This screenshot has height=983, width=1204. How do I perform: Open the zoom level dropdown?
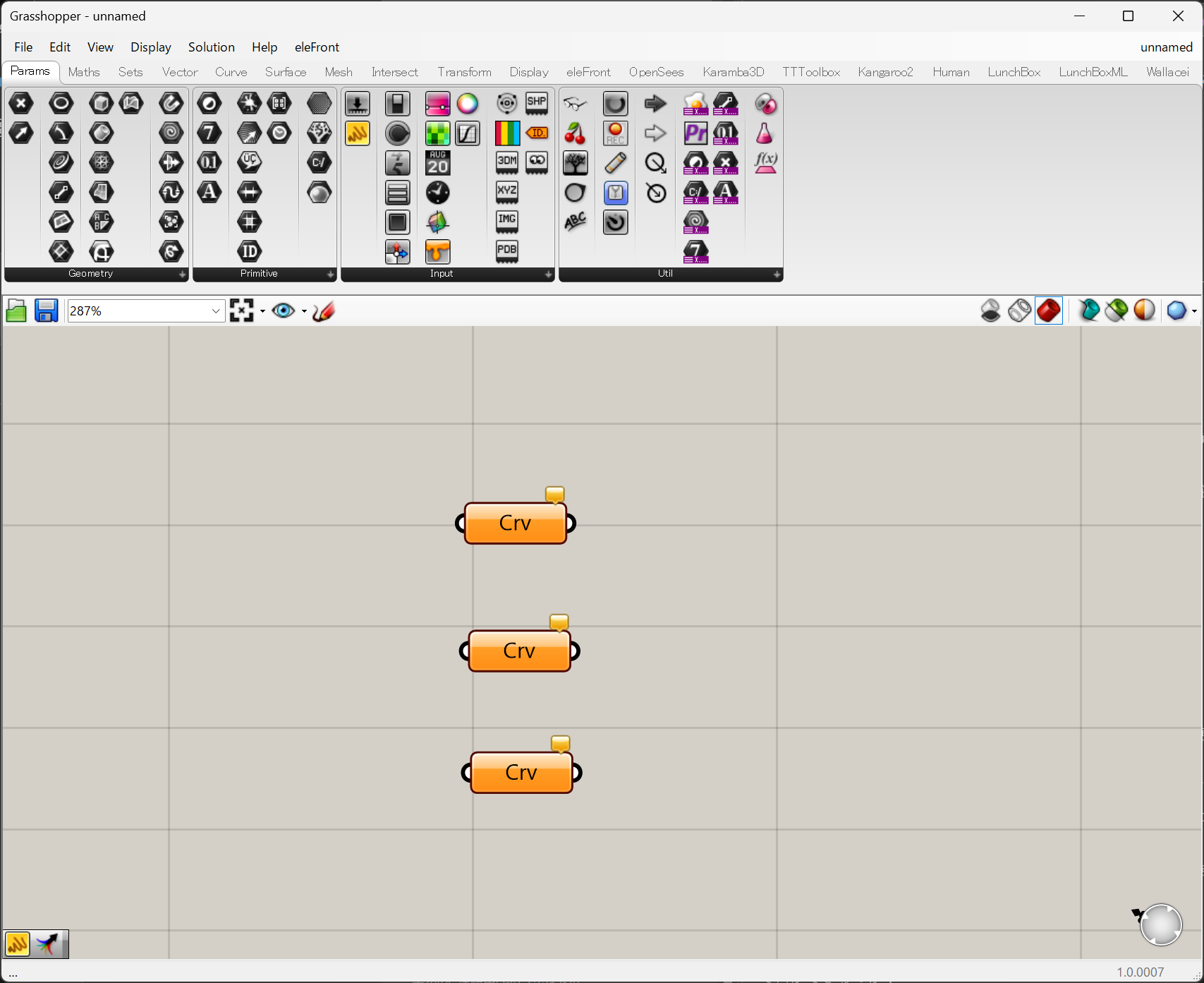pos(216,311)
